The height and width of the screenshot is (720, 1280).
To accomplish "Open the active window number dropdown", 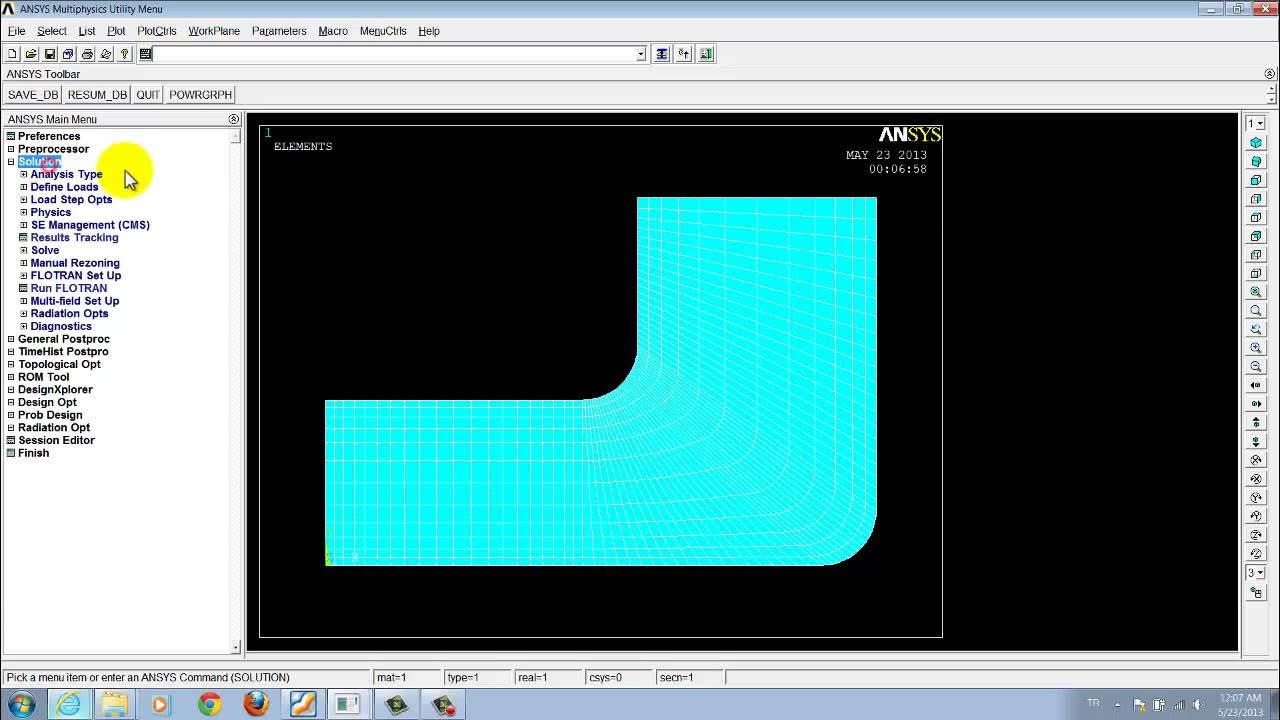I will [1256, 124].
